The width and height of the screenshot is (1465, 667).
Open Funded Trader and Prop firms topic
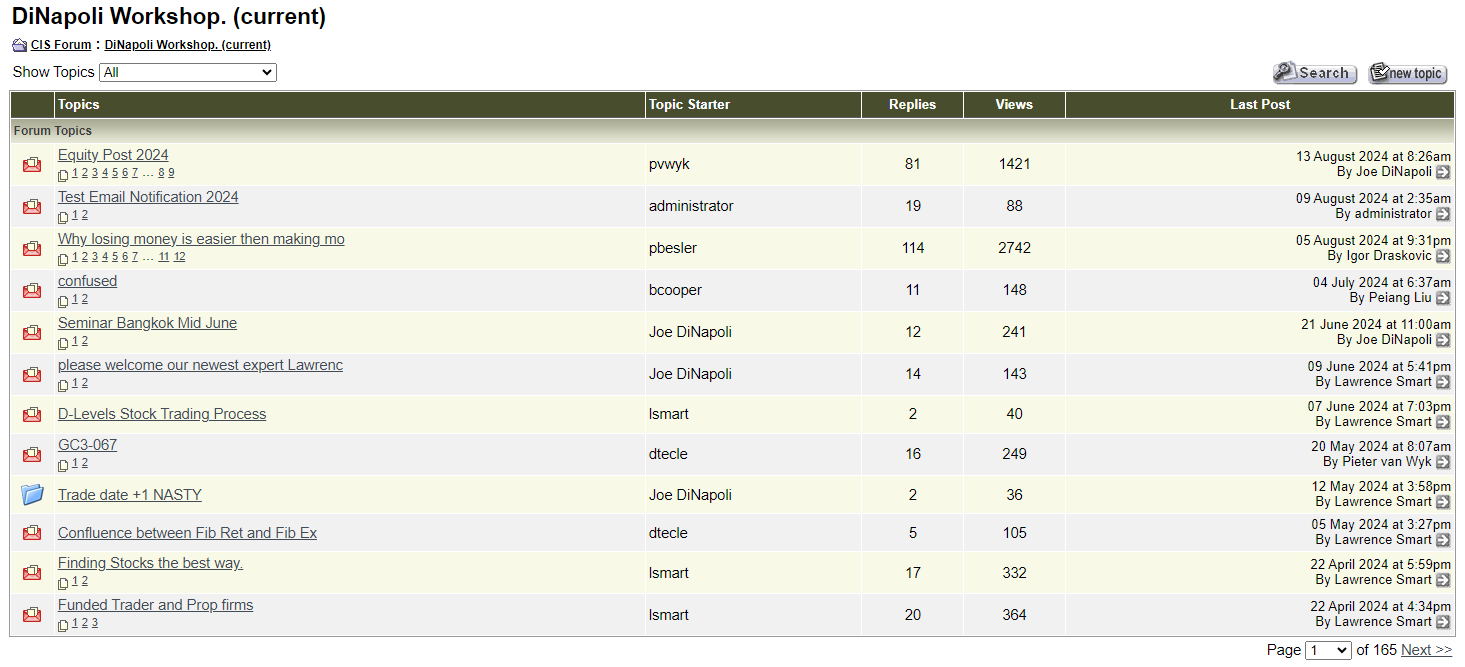point(155,605)
